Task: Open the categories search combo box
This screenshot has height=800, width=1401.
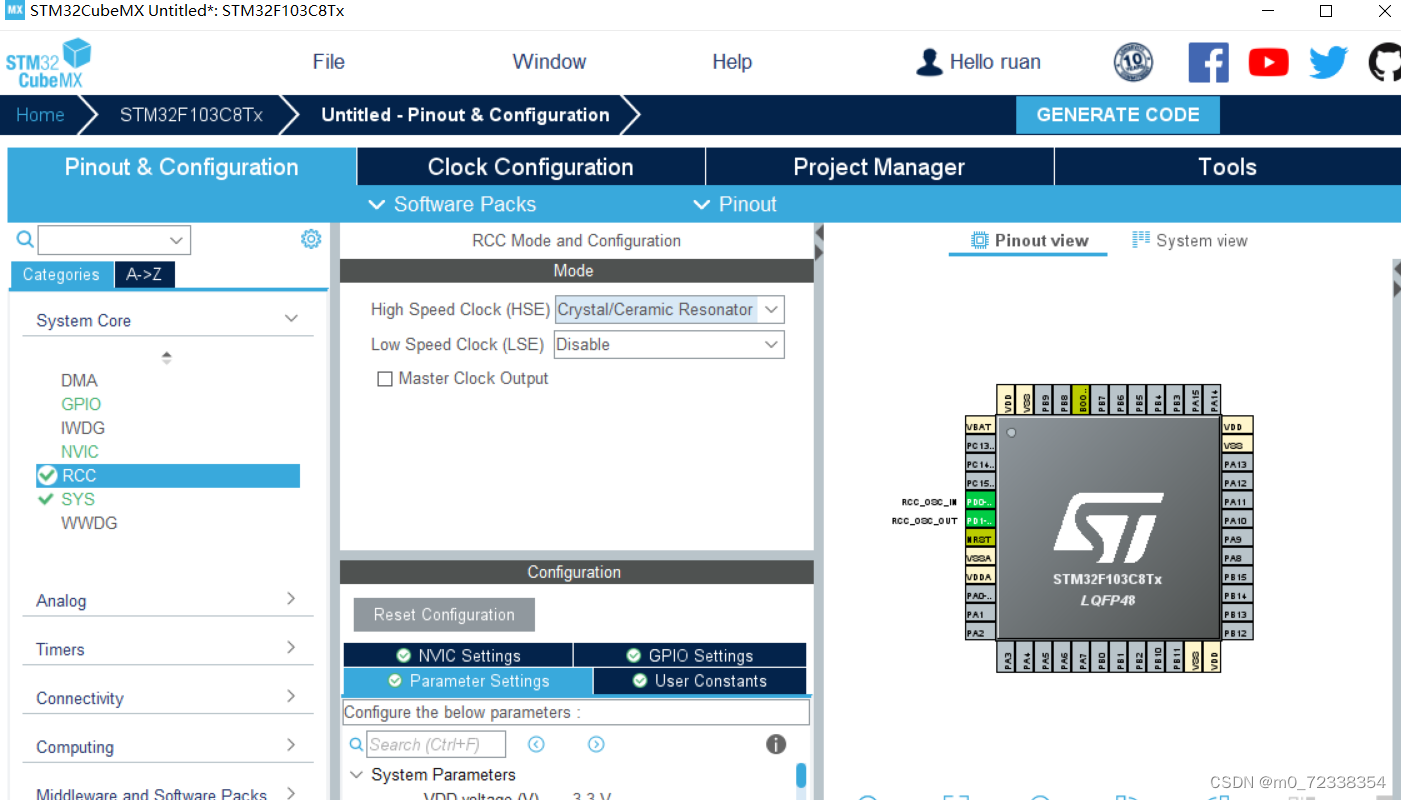Action: point(114,240)
